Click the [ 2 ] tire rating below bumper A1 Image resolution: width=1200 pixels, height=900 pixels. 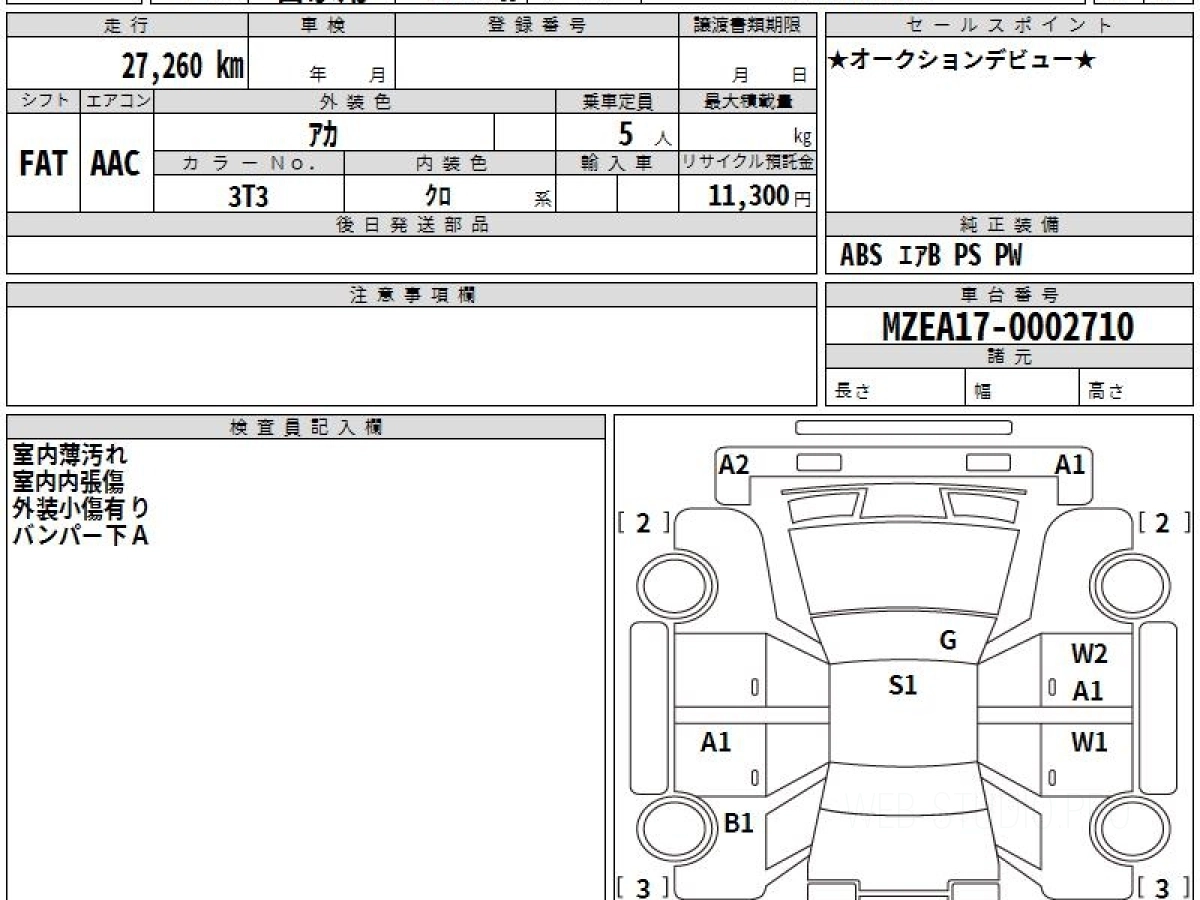1163,523
